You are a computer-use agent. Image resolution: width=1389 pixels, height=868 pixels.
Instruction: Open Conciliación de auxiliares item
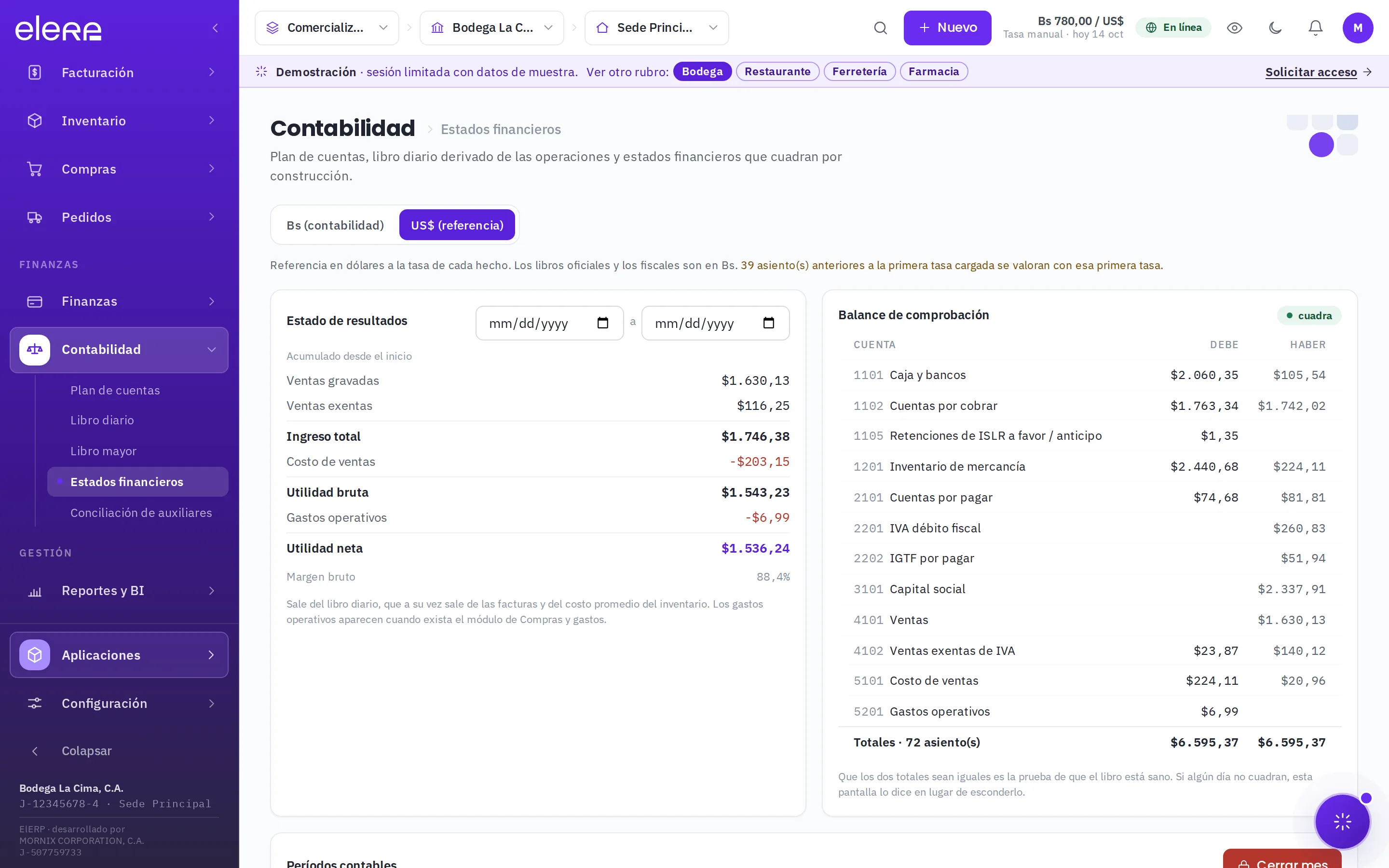141,513
